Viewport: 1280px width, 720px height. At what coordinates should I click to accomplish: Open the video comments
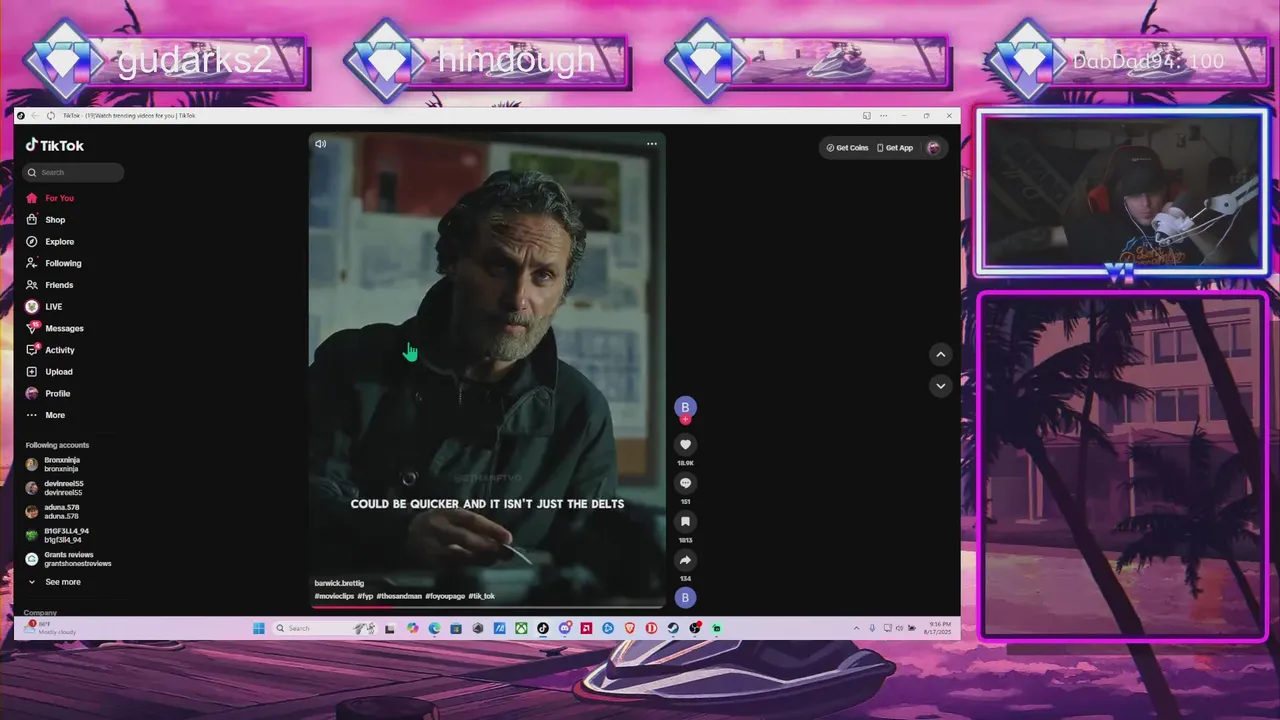(685, 483)
